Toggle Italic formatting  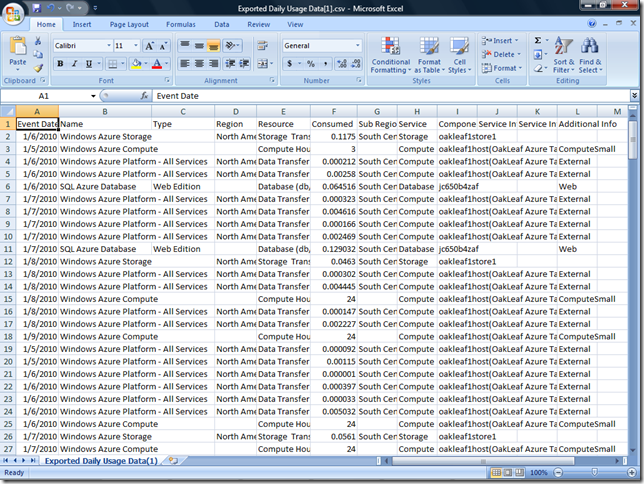point(74,64)
